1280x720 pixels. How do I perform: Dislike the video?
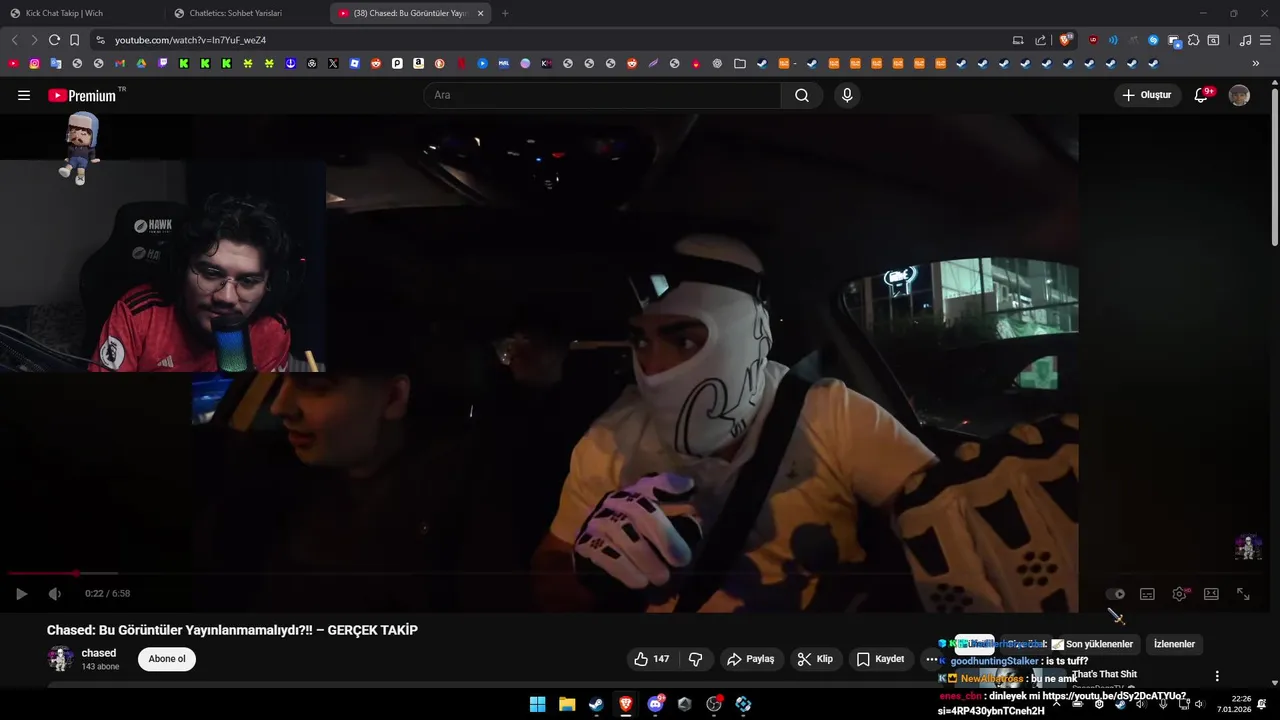(696, 659)
